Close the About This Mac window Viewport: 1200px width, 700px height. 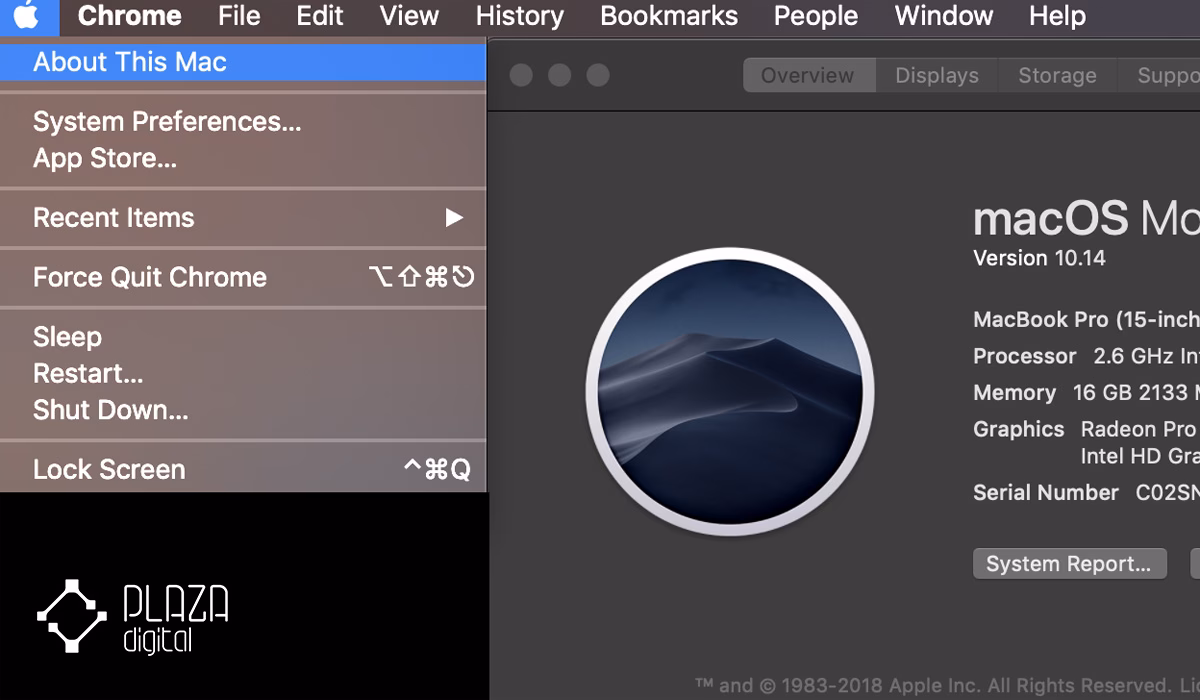point(521,75)
